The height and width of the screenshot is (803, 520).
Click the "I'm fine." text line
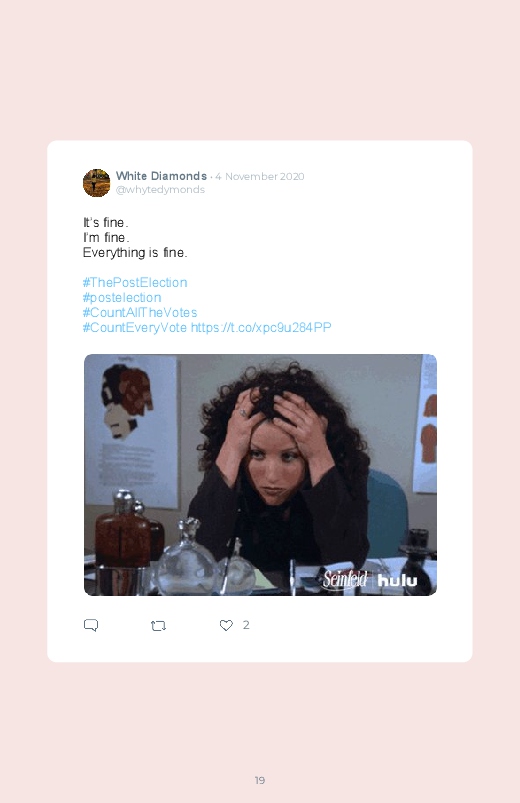pos(106,238)
